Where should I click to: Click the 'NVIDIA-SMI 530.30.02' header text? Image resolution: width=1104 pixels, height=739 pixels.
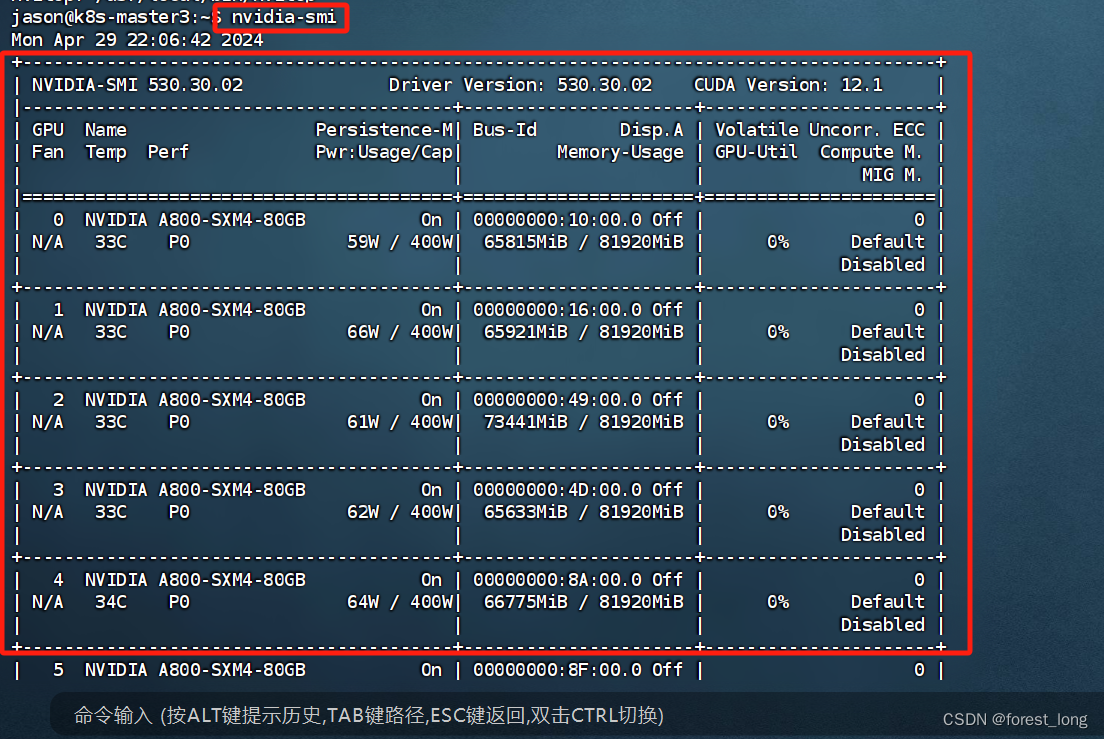(137, 85)
